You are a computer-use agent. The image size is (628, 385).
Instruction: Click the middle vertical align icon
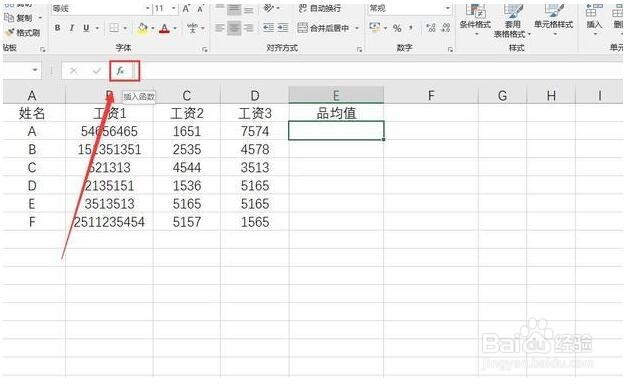(x=234, y=9)
